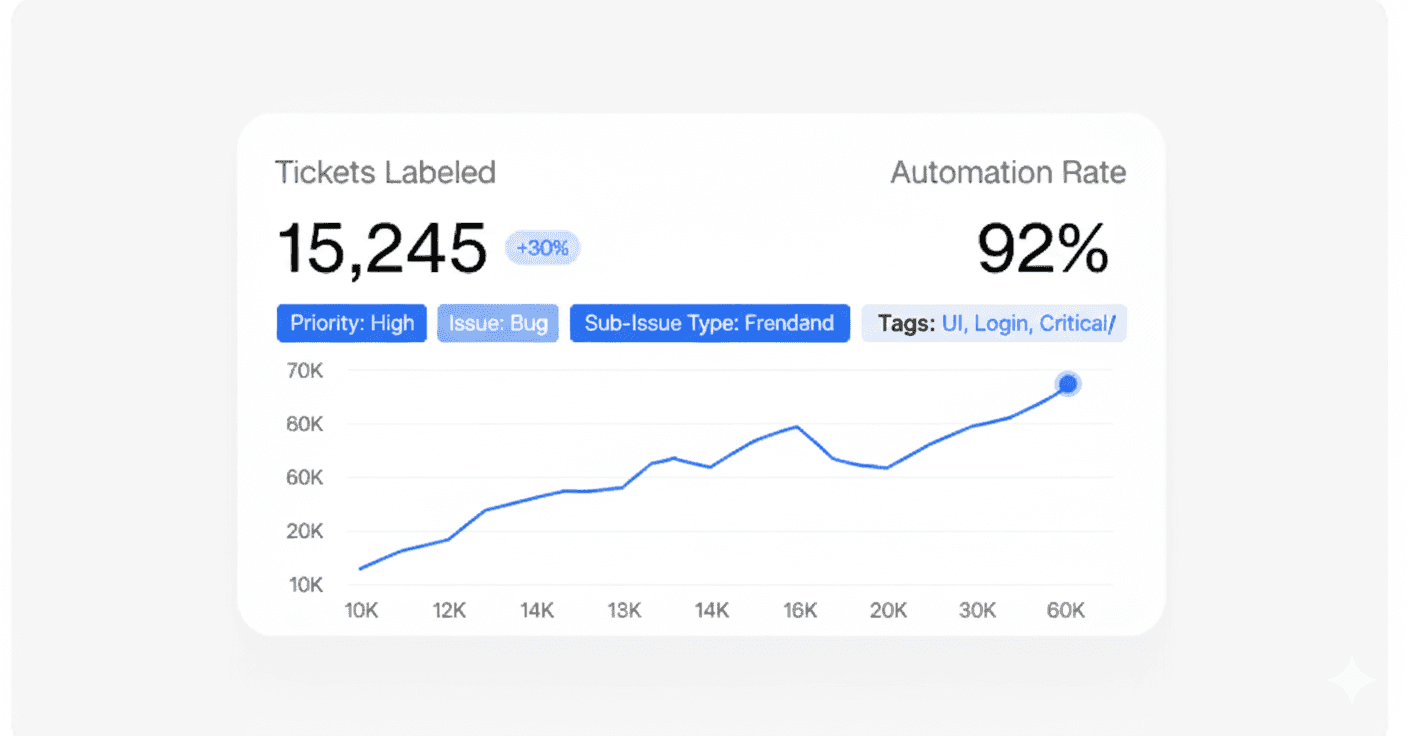The height and width of the screenshot is (736, 1408).
Task: Select the Priority: High filter chip
Action: 351,322
